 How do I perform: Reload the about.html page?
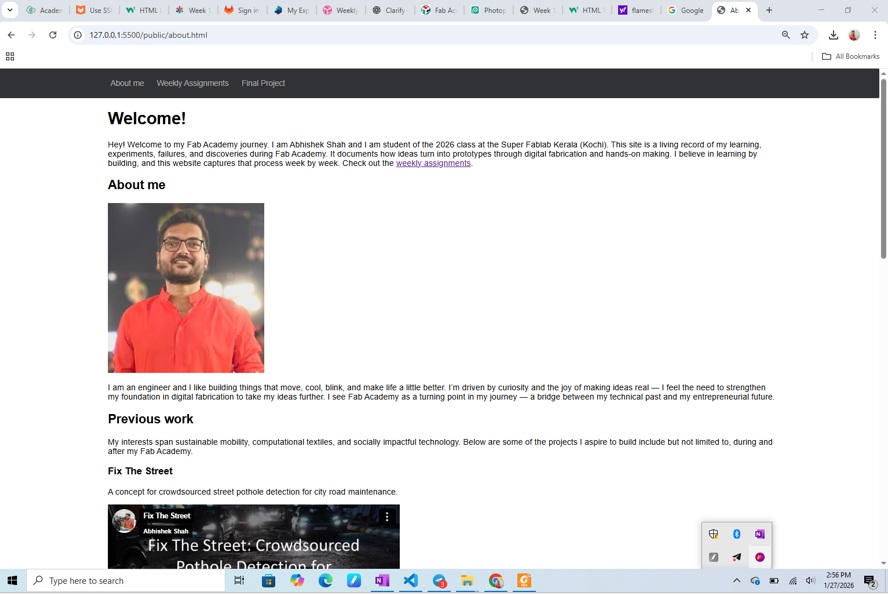(x=53, y=35)
